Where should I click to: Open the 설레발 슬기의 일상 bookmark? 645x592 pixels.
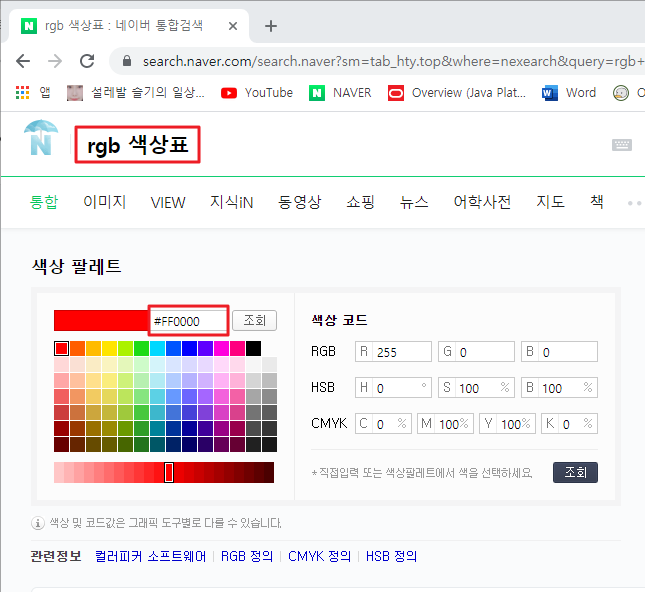coord(136,93)
